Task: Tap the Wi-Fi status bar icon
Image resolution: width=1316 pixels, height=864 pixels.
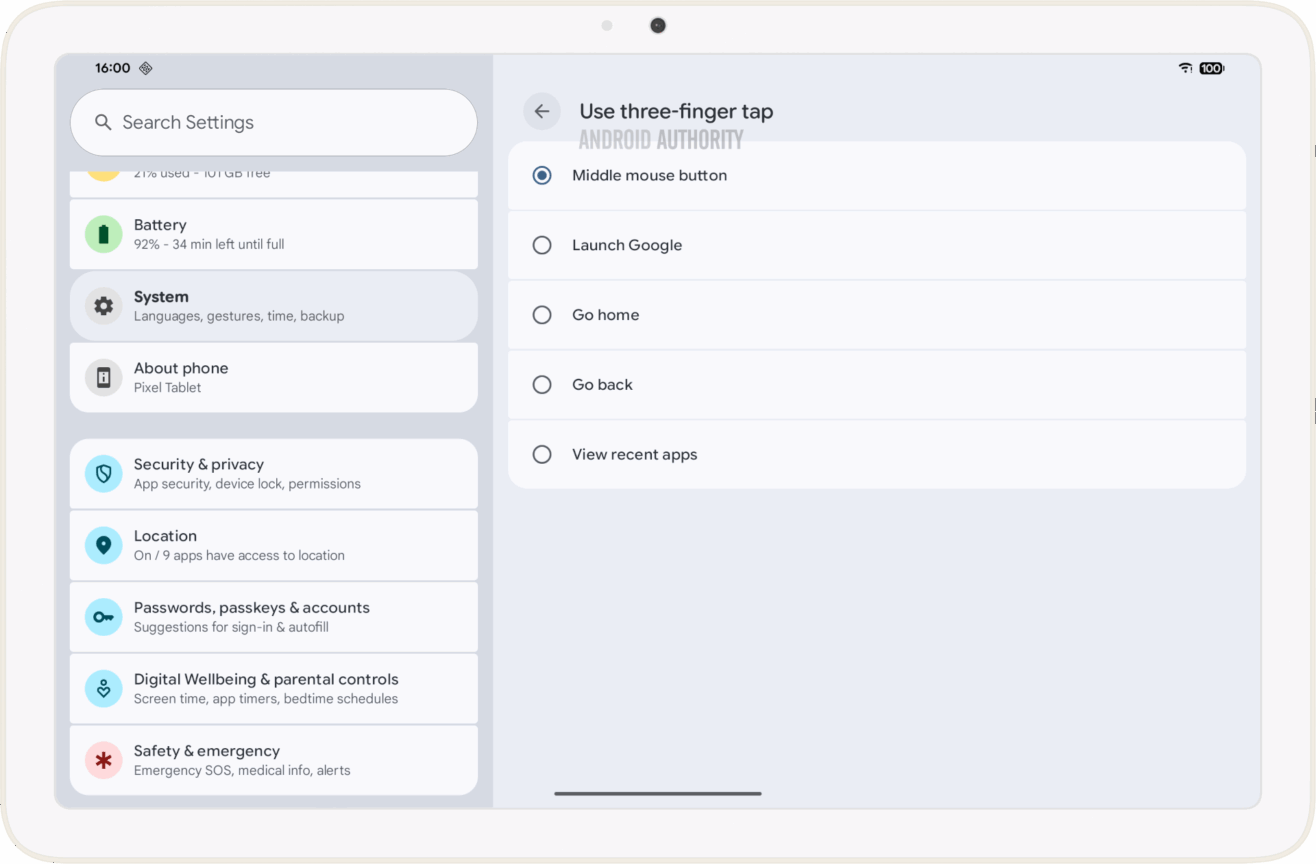Action: (1185, 68)
